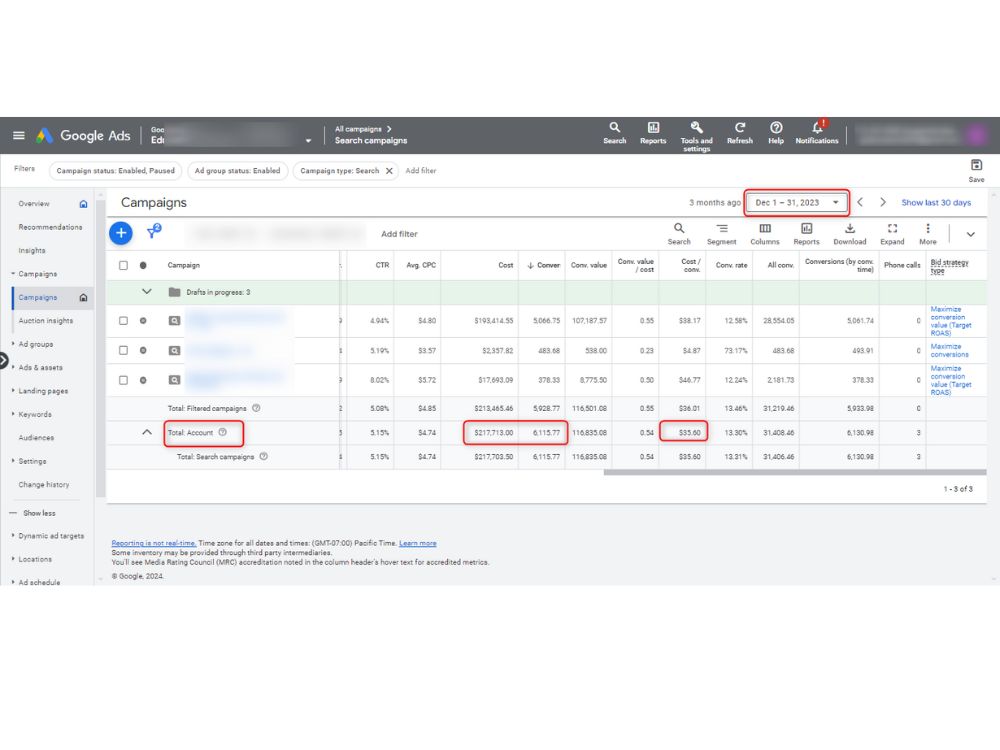Click the status column header dot
1000x750 pixels.
pos(143,265)
